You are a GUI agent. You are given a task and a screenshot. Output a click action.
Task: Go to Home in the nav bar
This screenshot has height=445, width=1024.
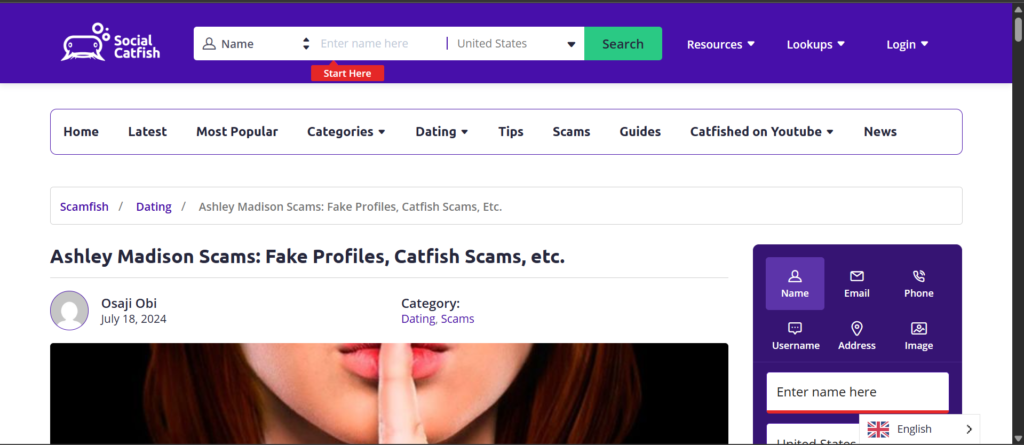(x=81, y=131)
